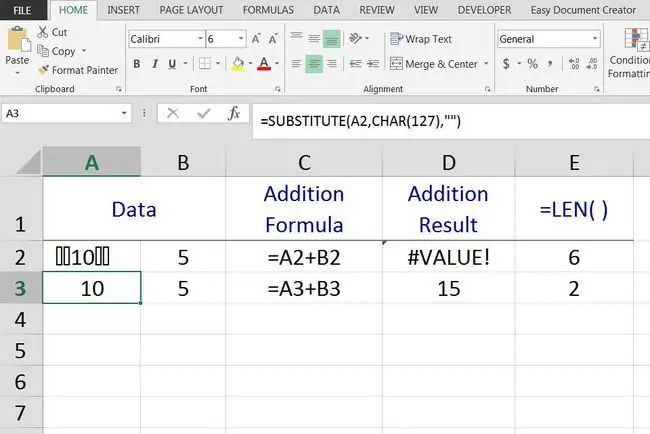This screenshot has width=650, height=434.
Task: Click the Increase Decimal icon
Action: click(x=574, y=64)
